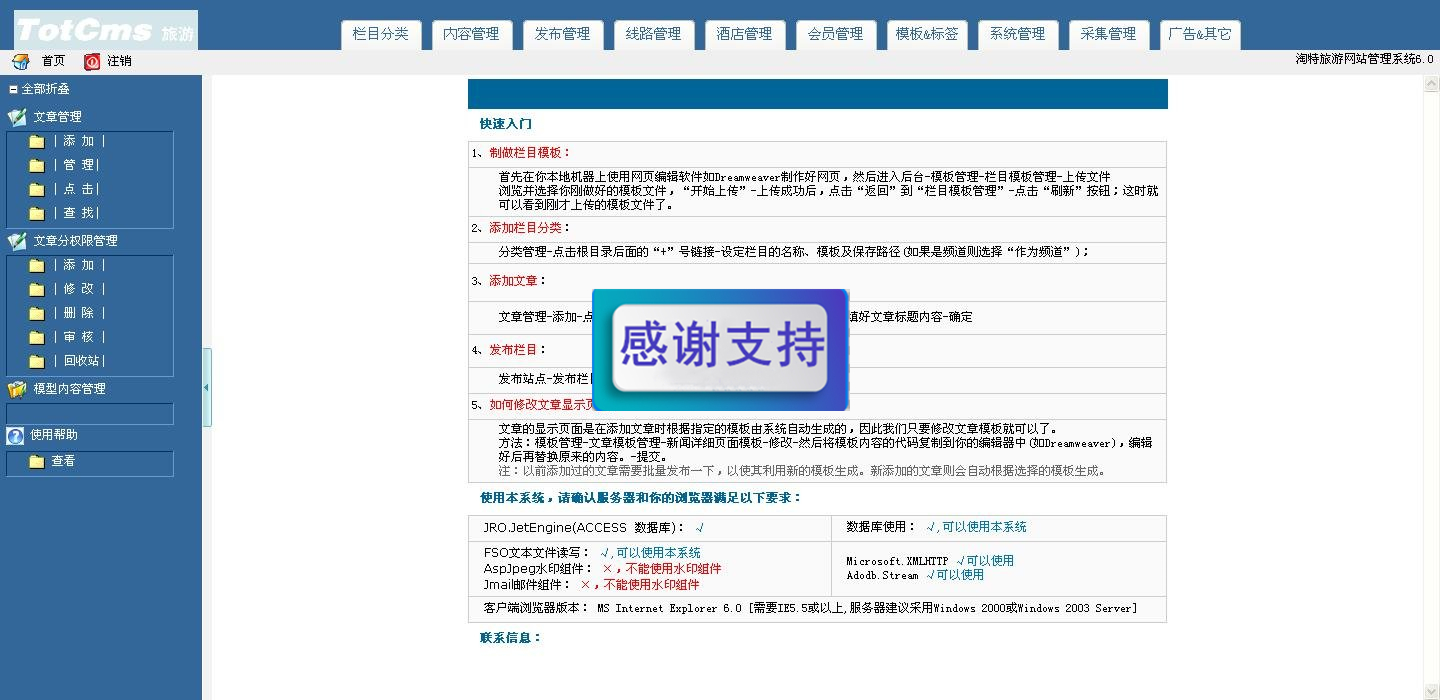Viewport: 1440px width, 700px height.
Task: Open 查找 under 文章管理
Action: click(77, 213)
